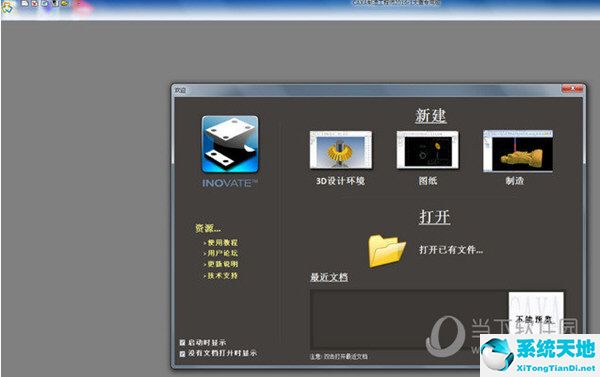
Task: Open the 用户论坛 resource link
Action: [x=222, y=253]
